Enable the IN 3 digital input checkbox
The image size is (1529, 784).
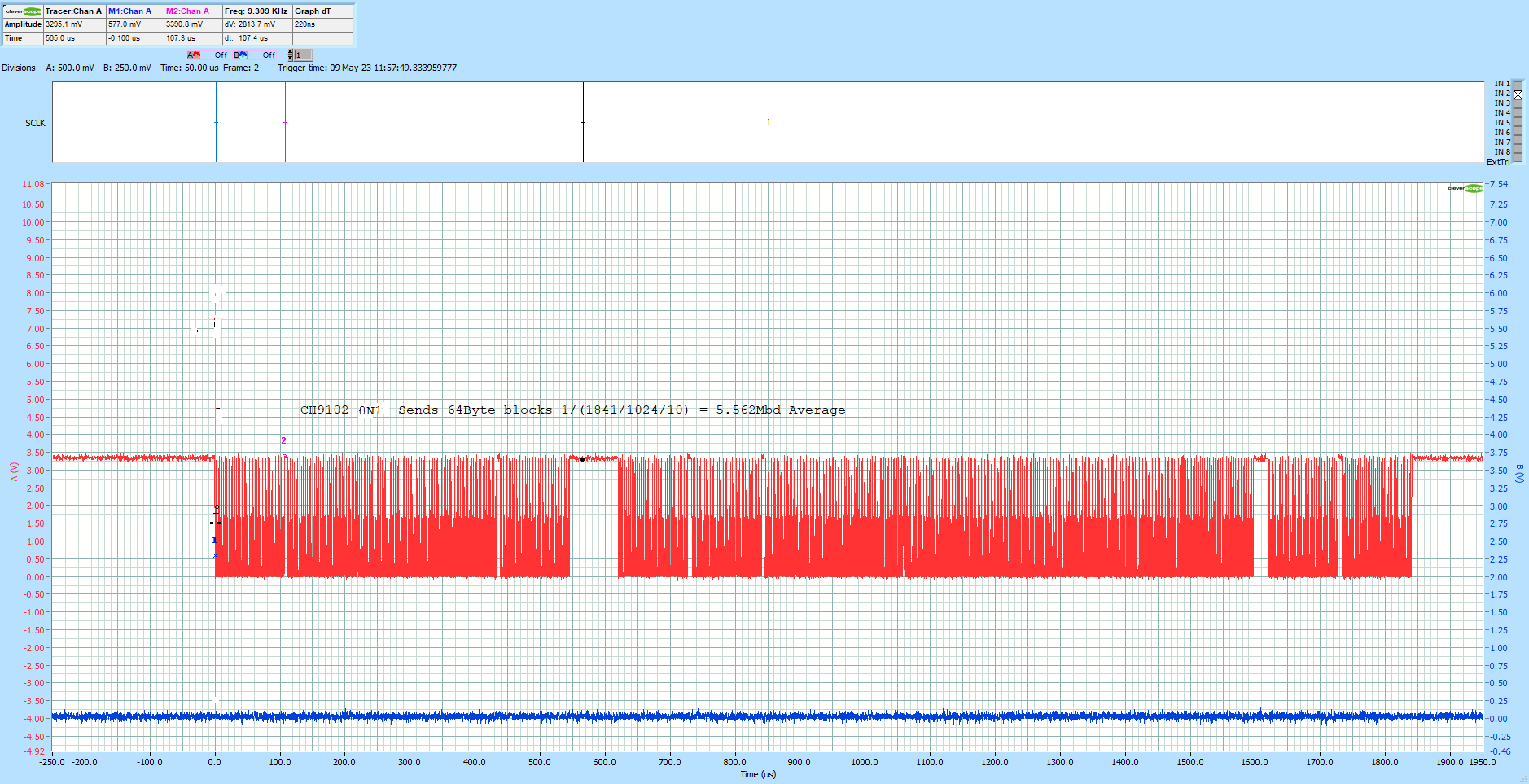[x=1518, y=103]
